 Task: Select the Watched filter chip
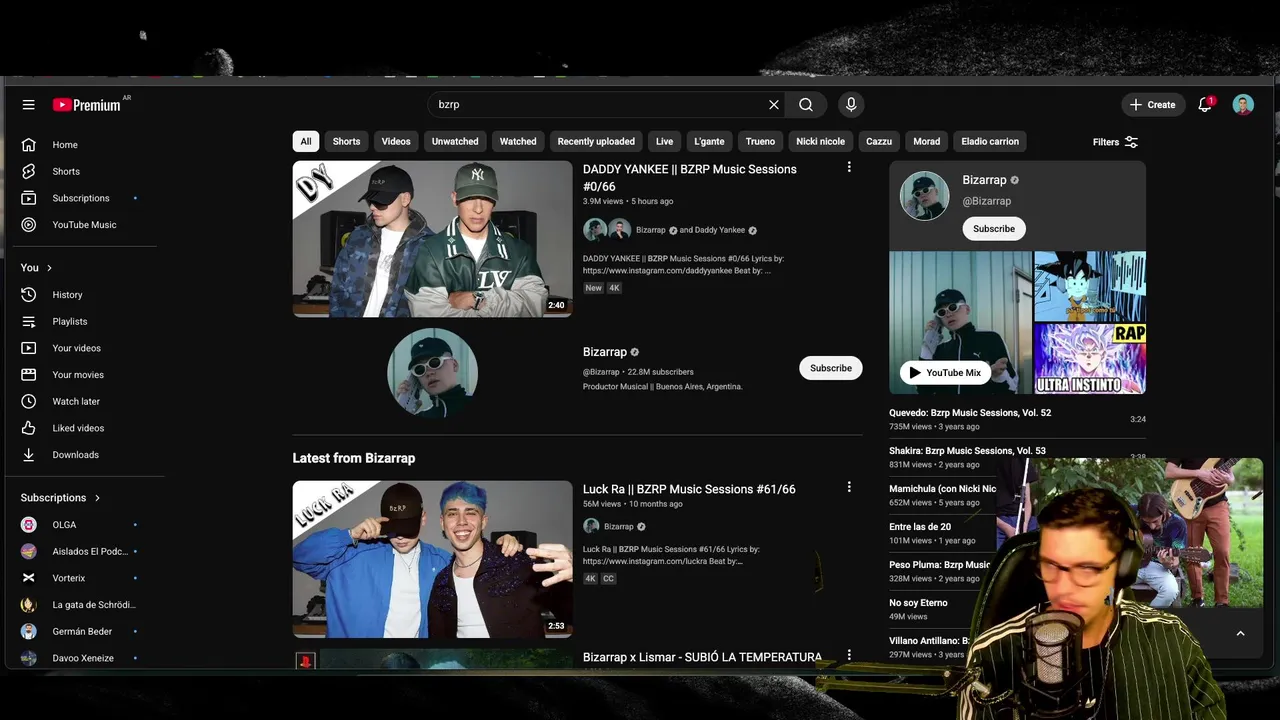pyautogui.click(x=518, y=141)
